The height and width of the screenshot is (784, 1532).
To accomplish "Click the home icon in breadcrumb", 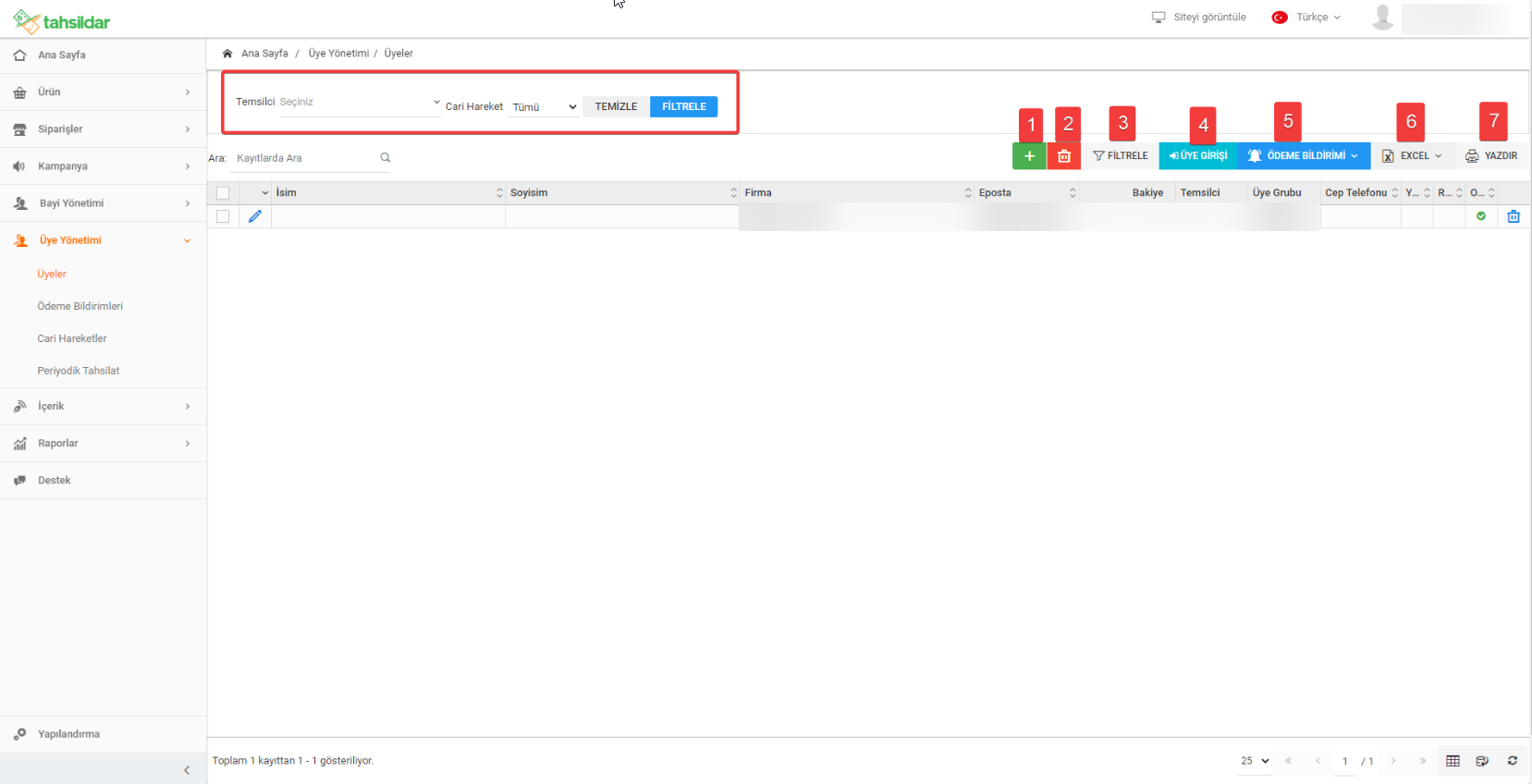I will tap(227, 54).
